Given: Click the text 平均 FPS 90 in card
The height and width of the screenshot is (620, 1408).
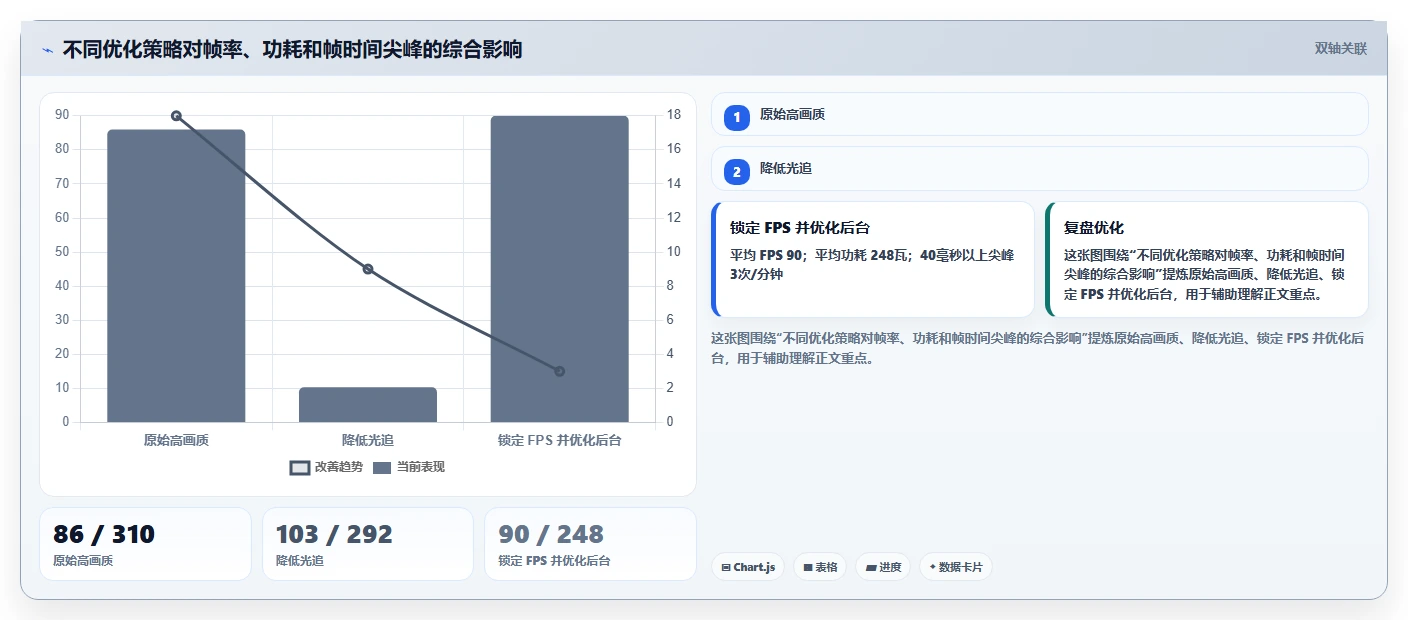Looking at the screenshot, I should (x=767, y=255).
